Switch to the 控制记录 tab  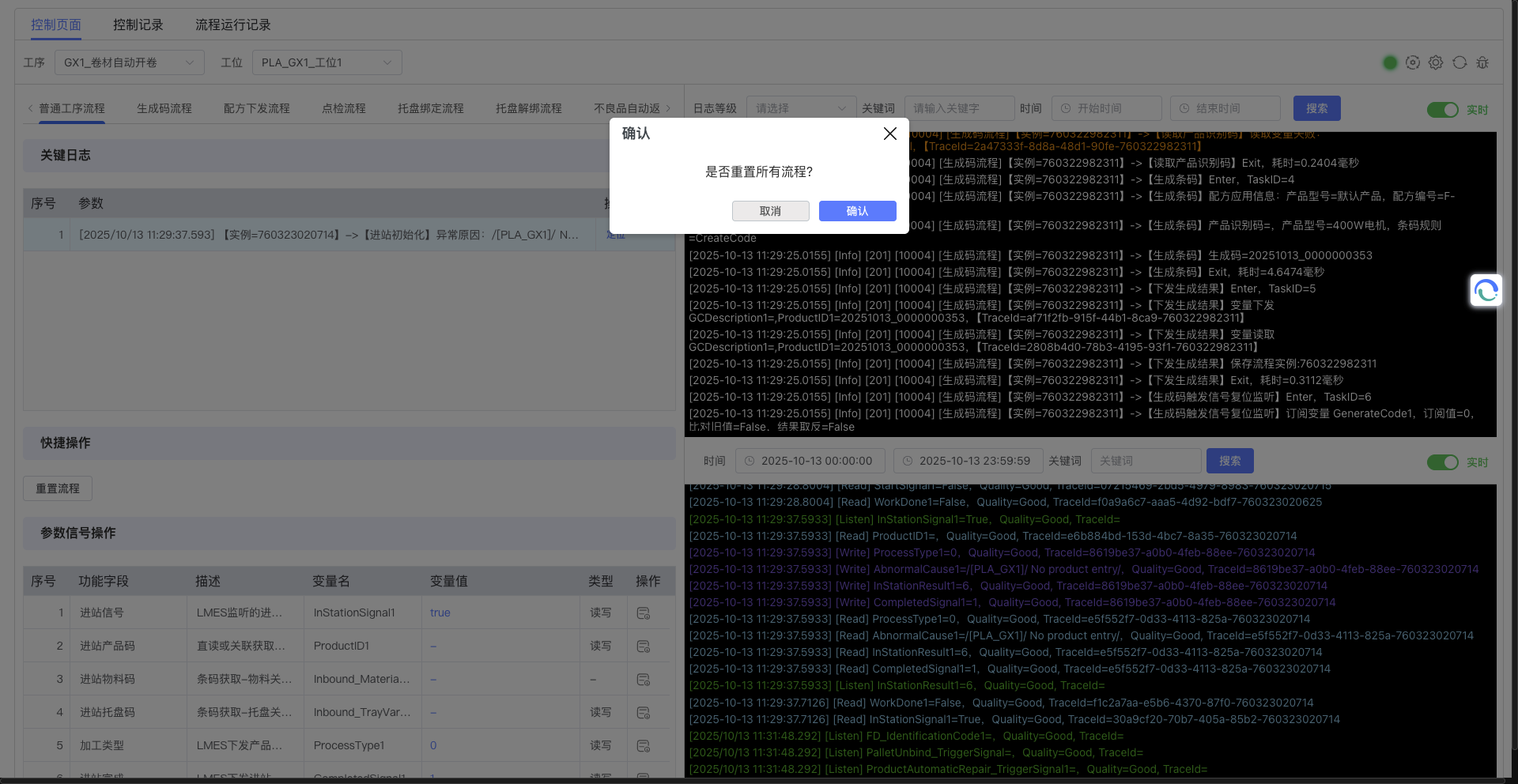tap(138, 24)
